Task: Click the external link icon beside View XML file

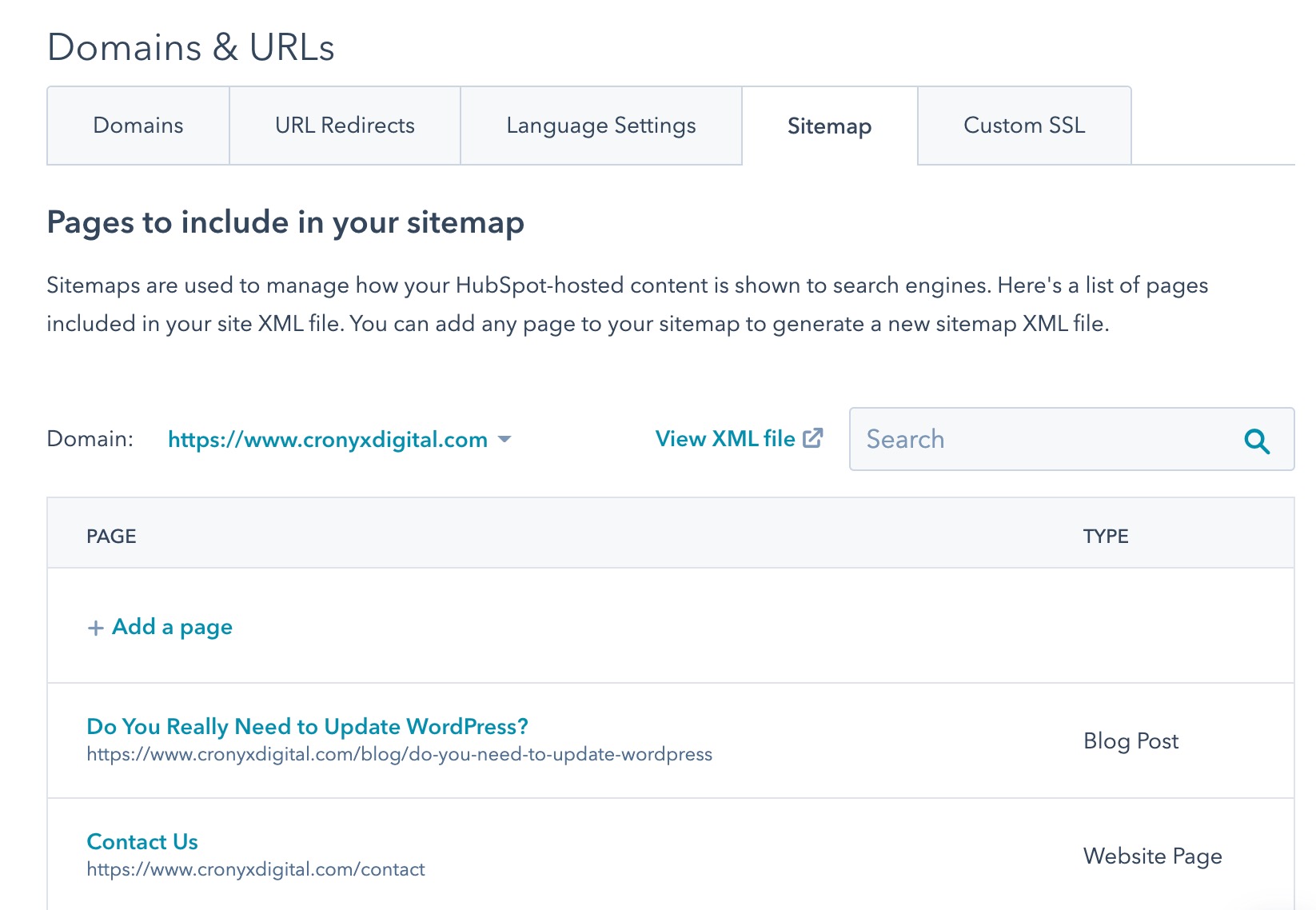Action: pos(812,438)
